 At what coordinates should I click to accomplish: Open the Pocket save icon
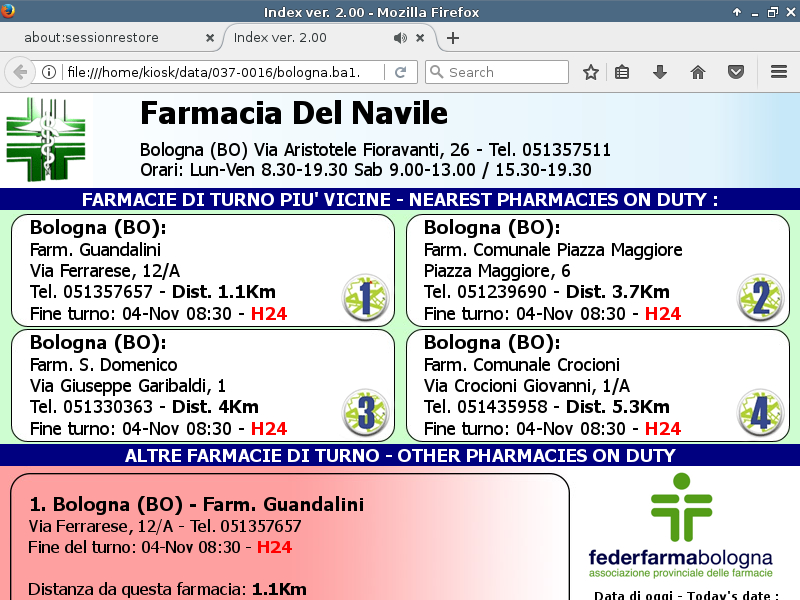coord(735,72)
